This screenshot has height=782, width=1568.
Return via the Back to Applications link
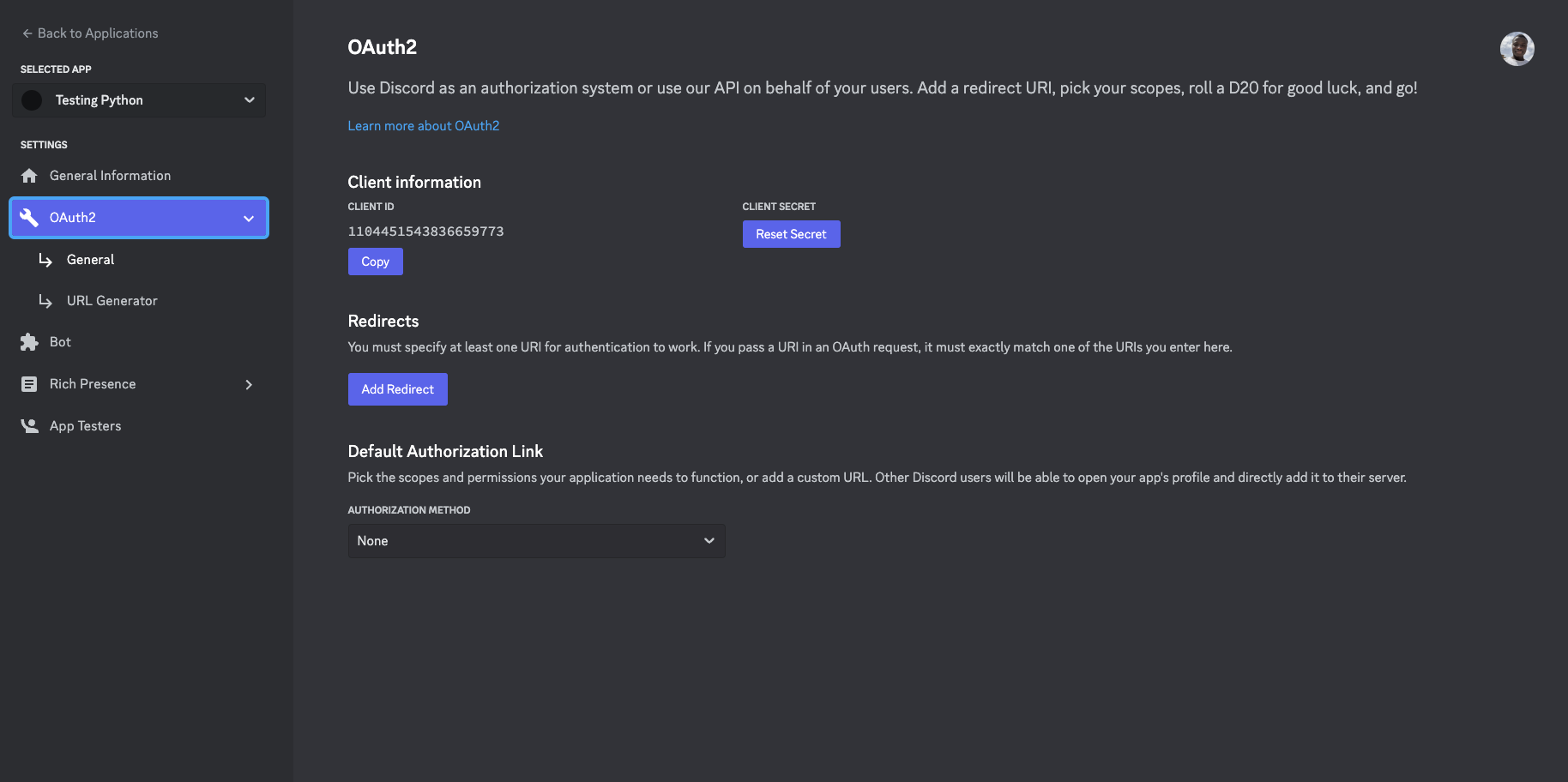click(97, 33)
